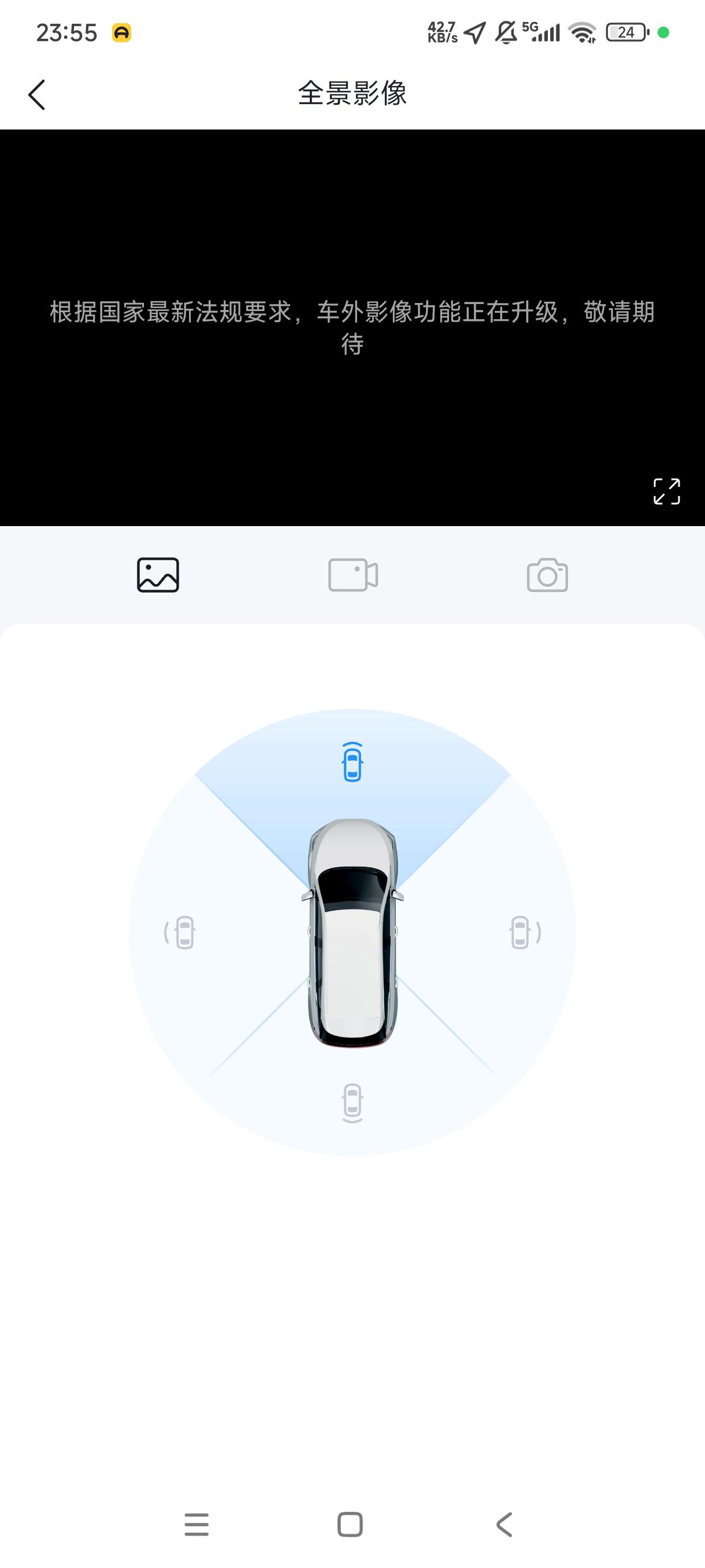The height and width of the screenshot is (1568, 705).
Task: Tap the Android back navigation button
Action: [504, 1524]
